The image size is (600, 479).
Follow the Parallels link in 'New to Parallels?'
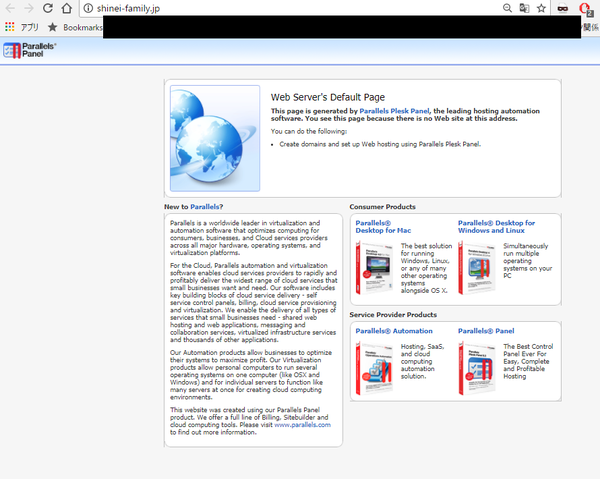click(205, 207)
